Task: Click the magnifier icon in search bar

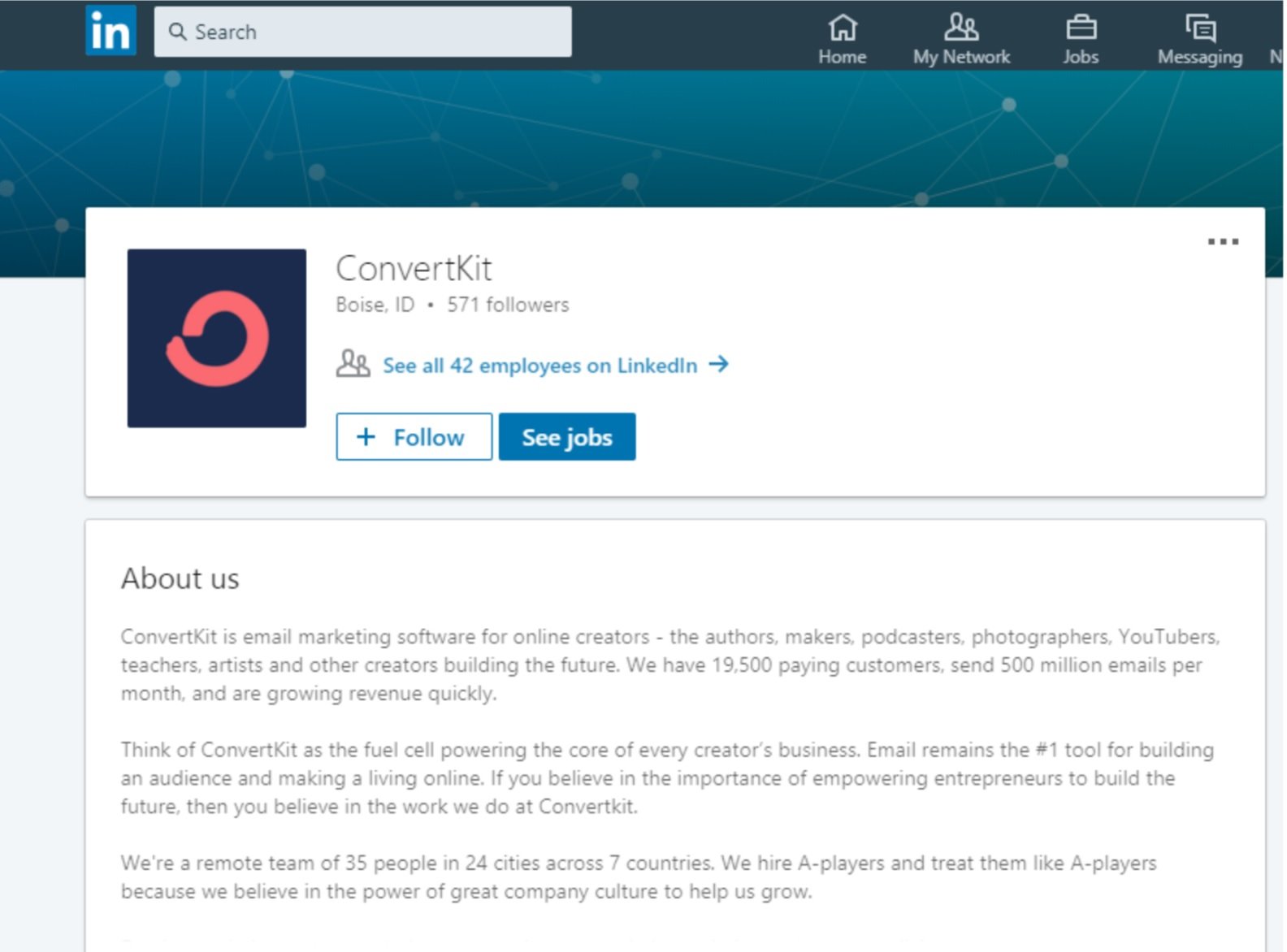Action: tap(177, 32)
